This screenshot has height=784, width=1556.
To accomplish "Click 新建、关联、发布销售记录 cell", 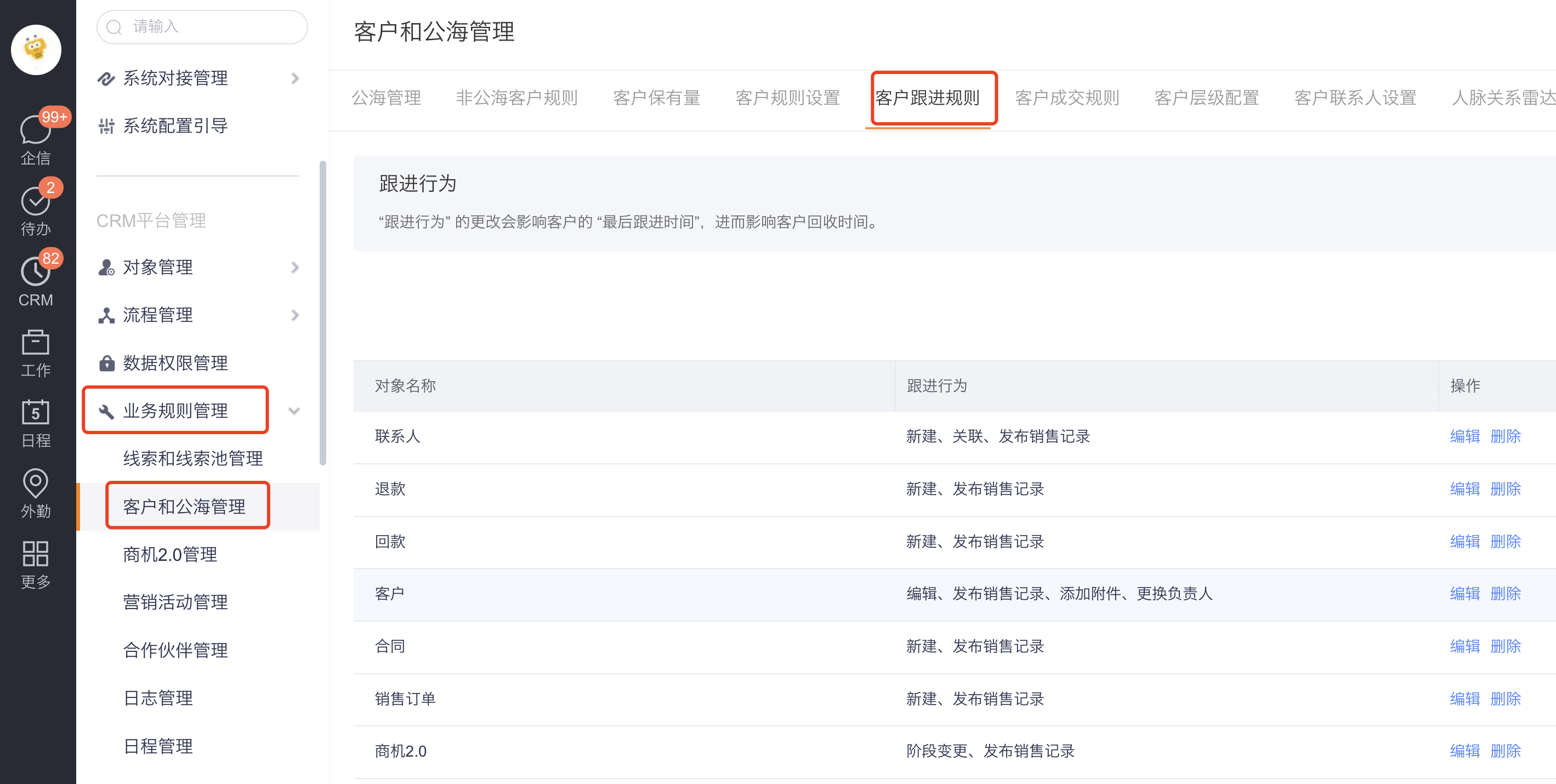I will point(998,437).
